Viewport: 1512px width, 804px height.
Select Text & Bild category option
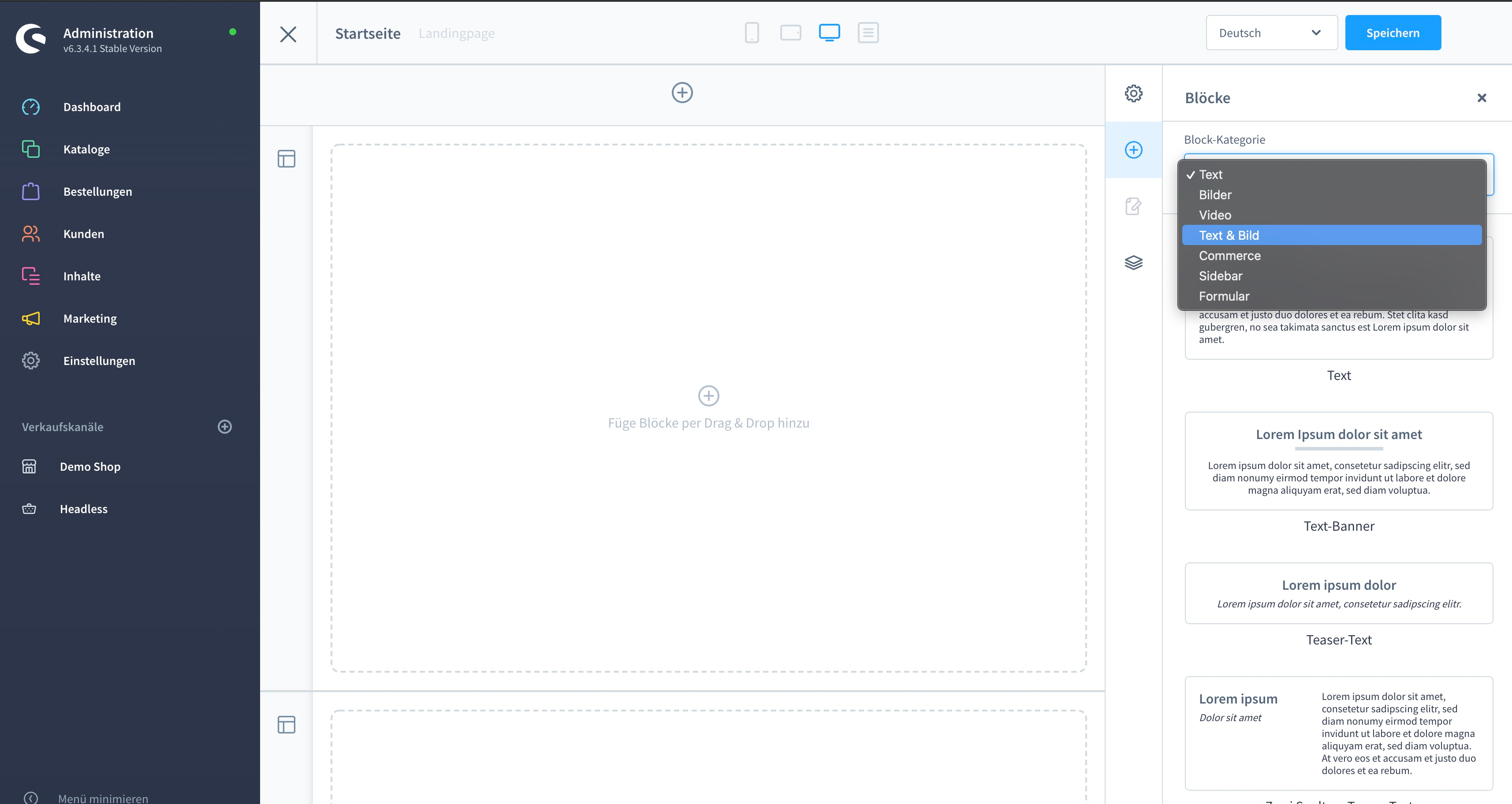point(1332,235)
